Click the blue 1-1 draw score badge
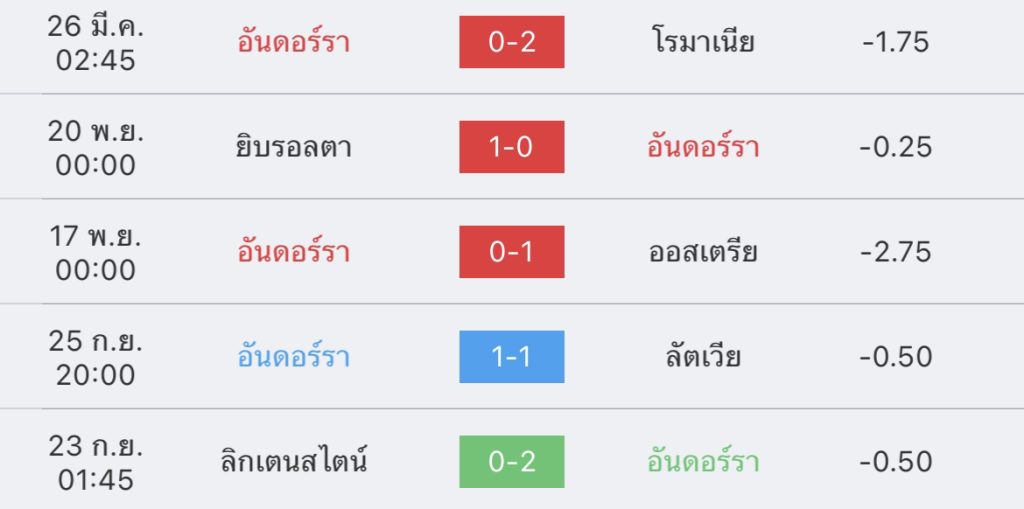This screenshot has width=1024, height=509. [x=511, y=357]
